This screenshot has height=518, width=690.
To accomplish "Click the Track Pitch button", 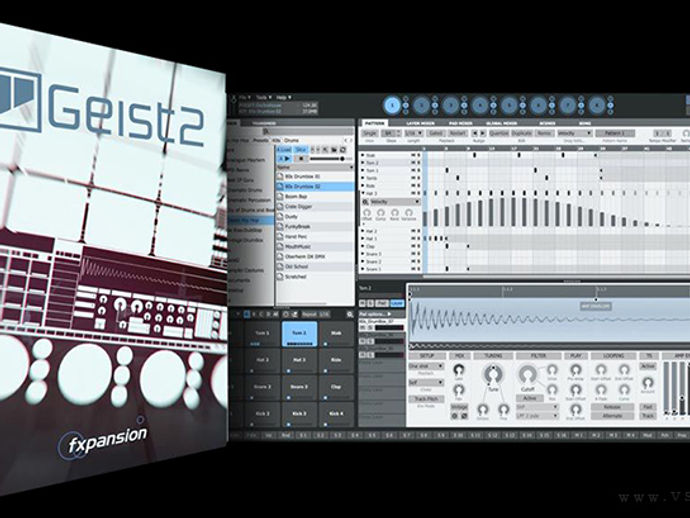I will click(x=426, y=399).
